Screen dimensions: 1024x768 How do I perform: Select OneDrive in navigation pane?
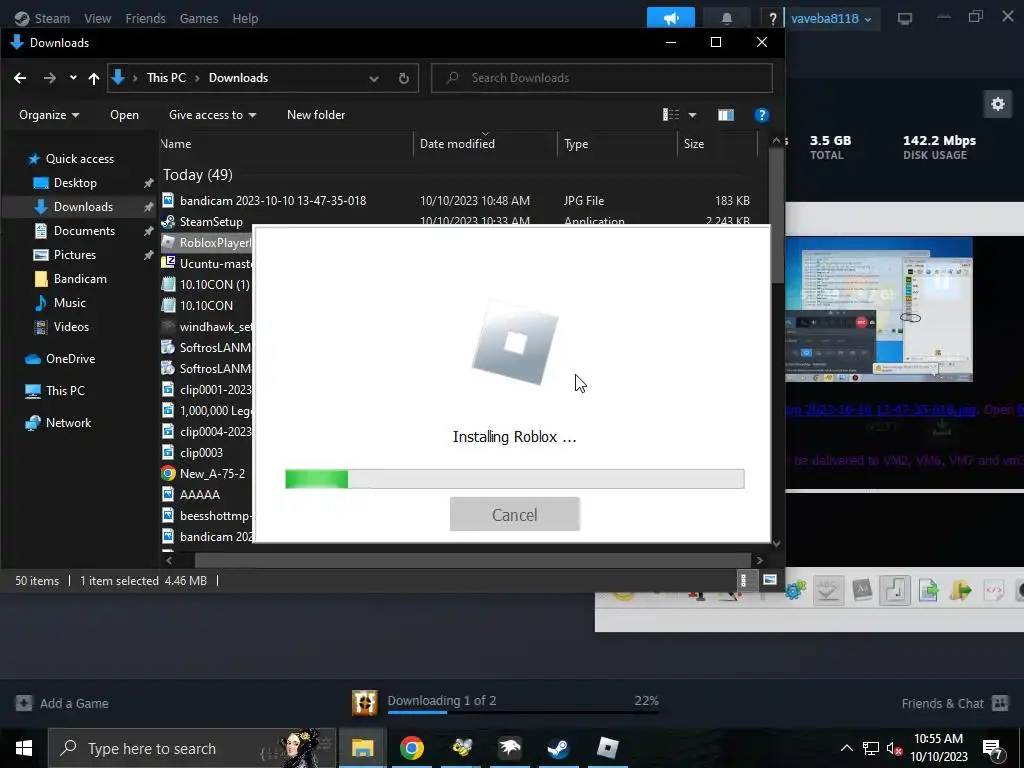pos(70,359)
